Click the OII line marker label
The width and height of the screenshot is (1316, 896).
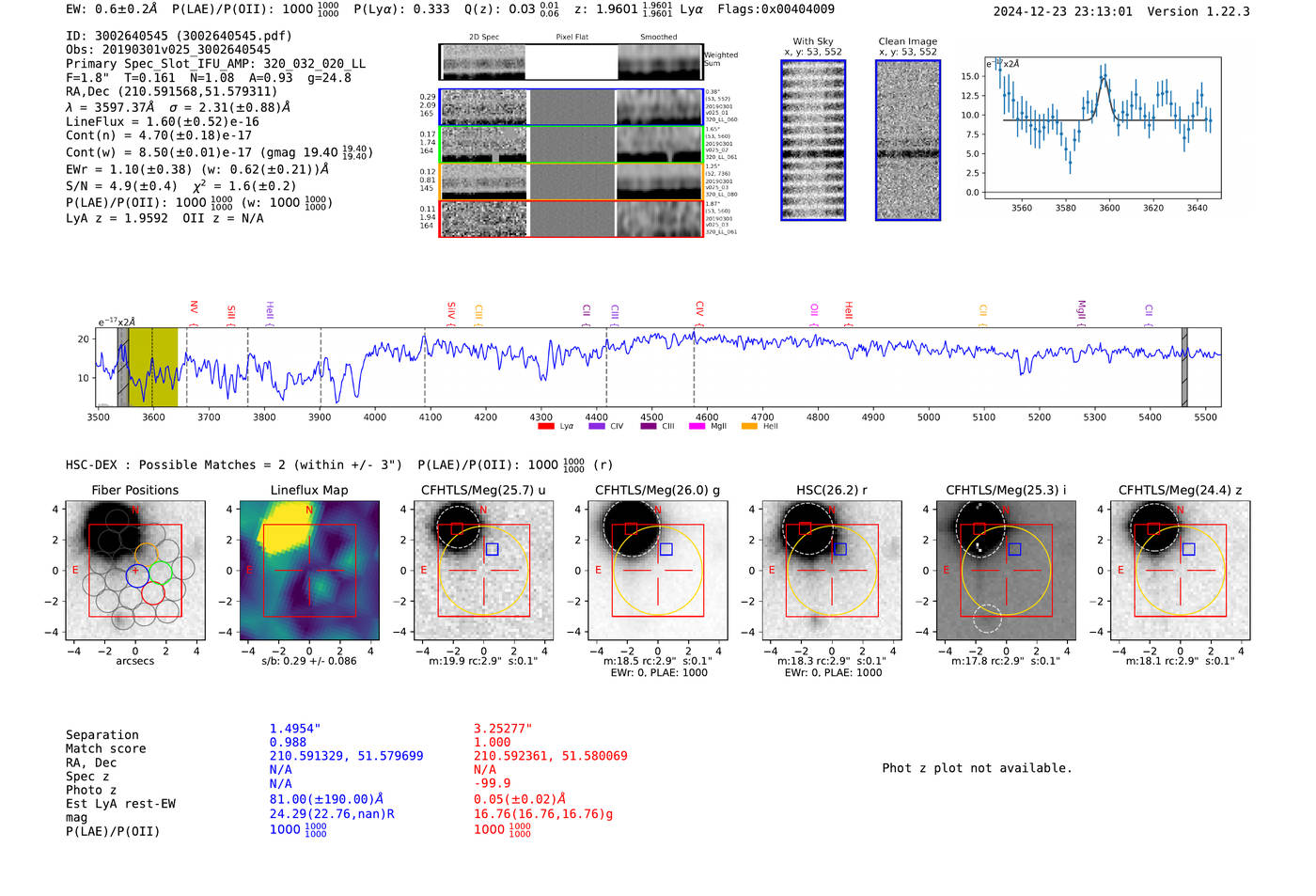(814, 310)
